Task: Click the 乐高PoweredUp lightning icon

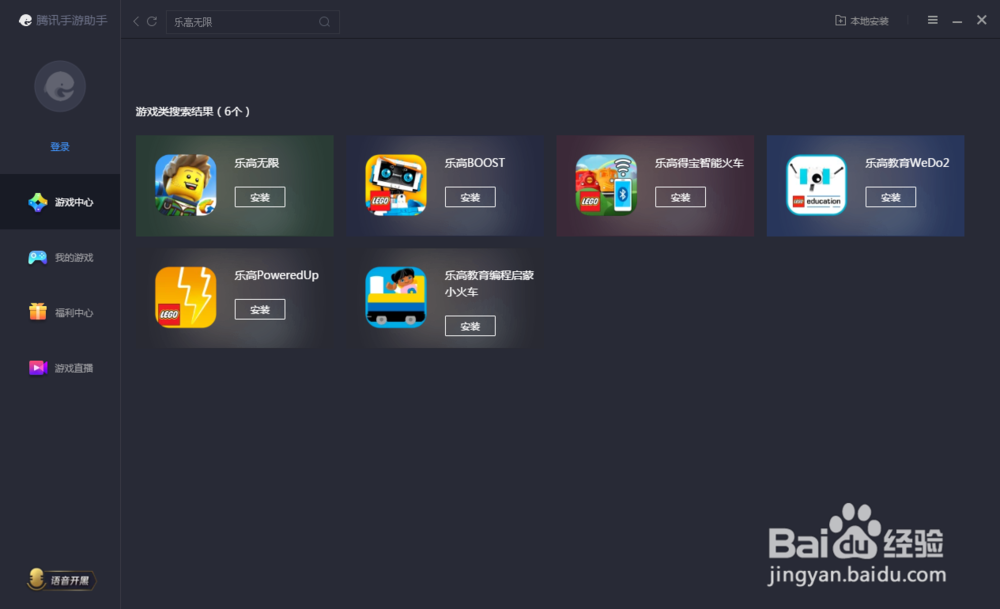Action: click(x=186, y=297)
